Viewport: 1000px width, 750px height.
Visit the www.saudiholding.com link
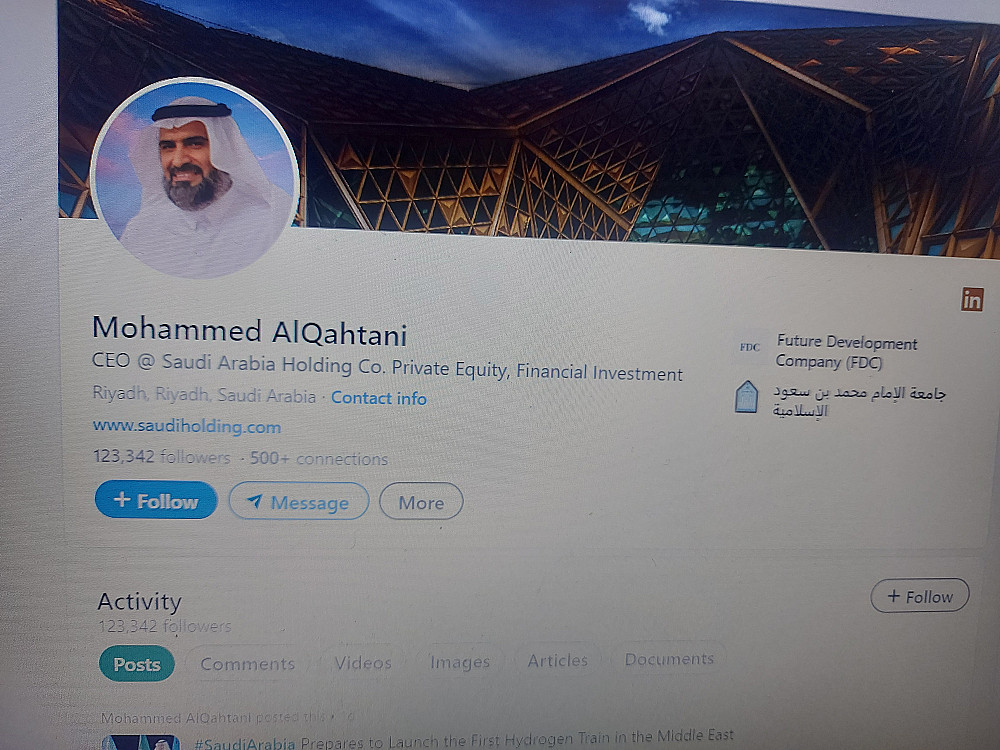187,426
